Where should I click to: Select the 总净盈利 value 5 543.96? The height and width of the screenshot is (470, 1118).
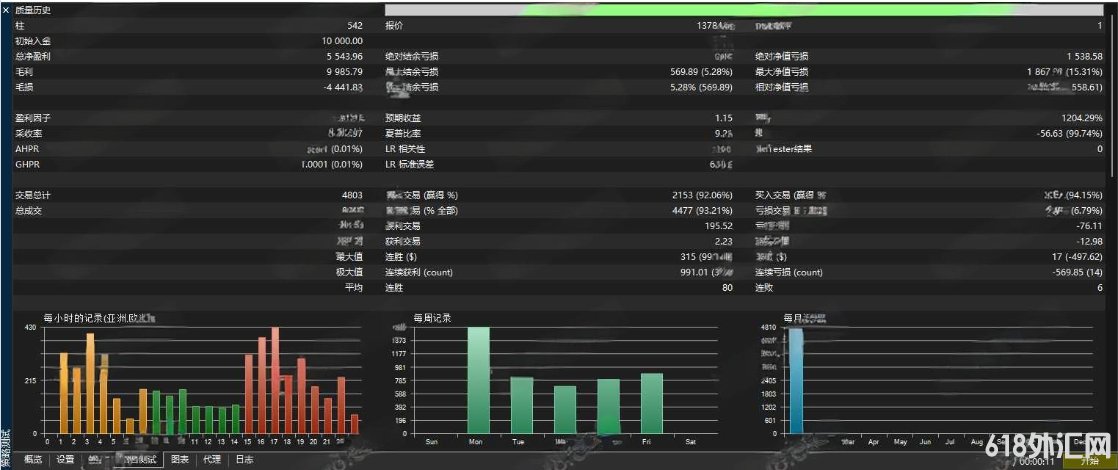[345, 56]
